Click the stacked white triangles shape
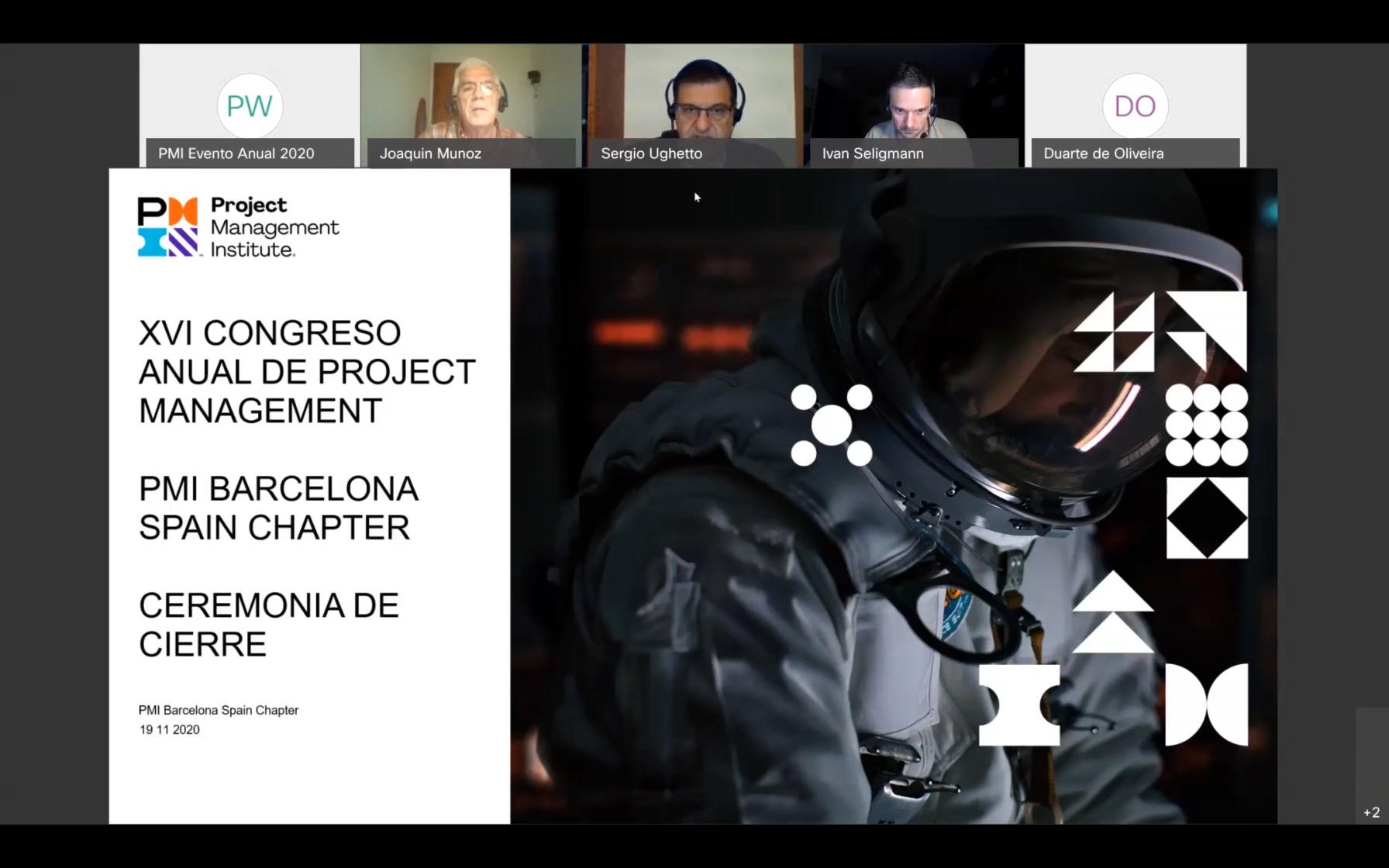 pos(1112,612)
